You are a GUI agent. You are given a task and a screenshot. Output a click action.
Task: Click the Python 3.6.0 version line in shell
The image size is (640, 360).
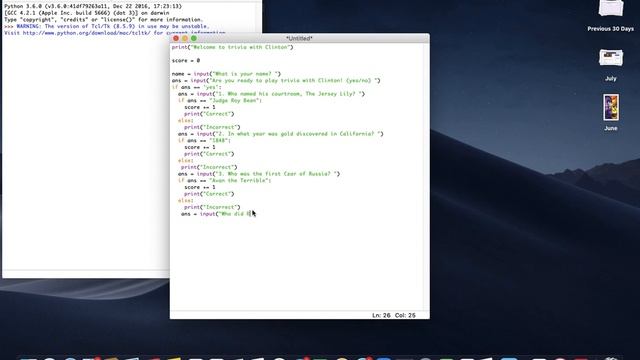pyautogui.click(x=93, y=7)
